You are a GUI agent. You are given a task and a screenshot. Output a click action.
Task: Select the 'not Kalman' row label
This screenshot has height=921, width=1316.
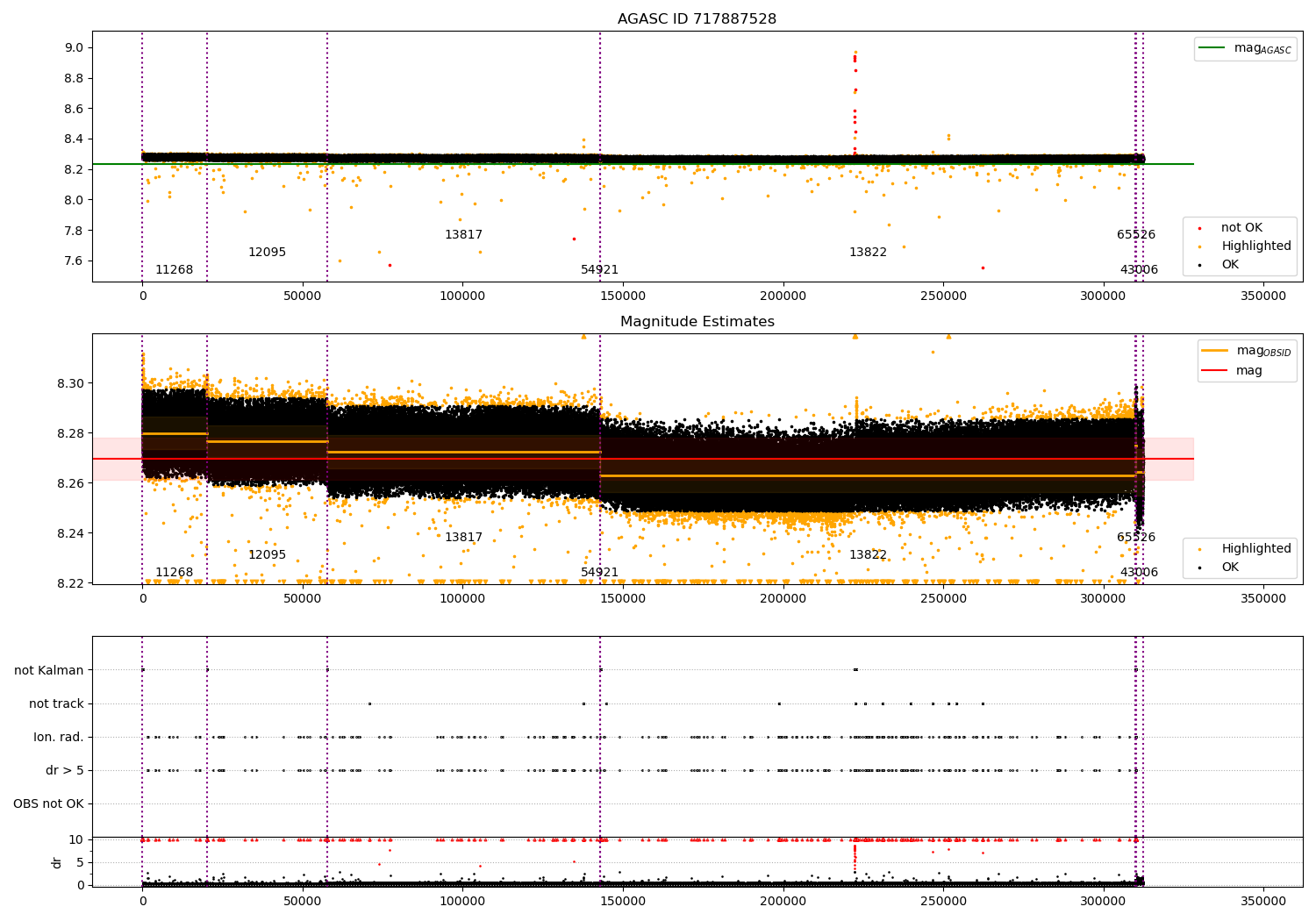(49, 670)
